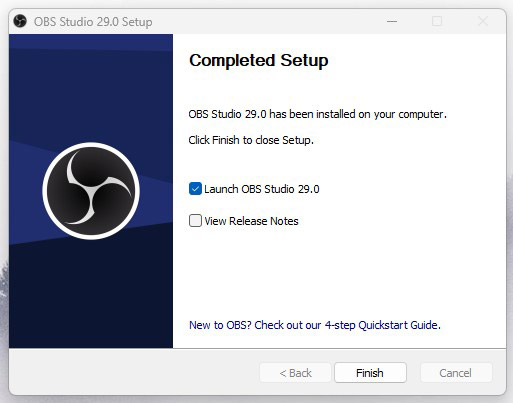Viewport: 513px width, 403px height.
Task: Minimize the OBS Studio Setup window
Action: 392,21
